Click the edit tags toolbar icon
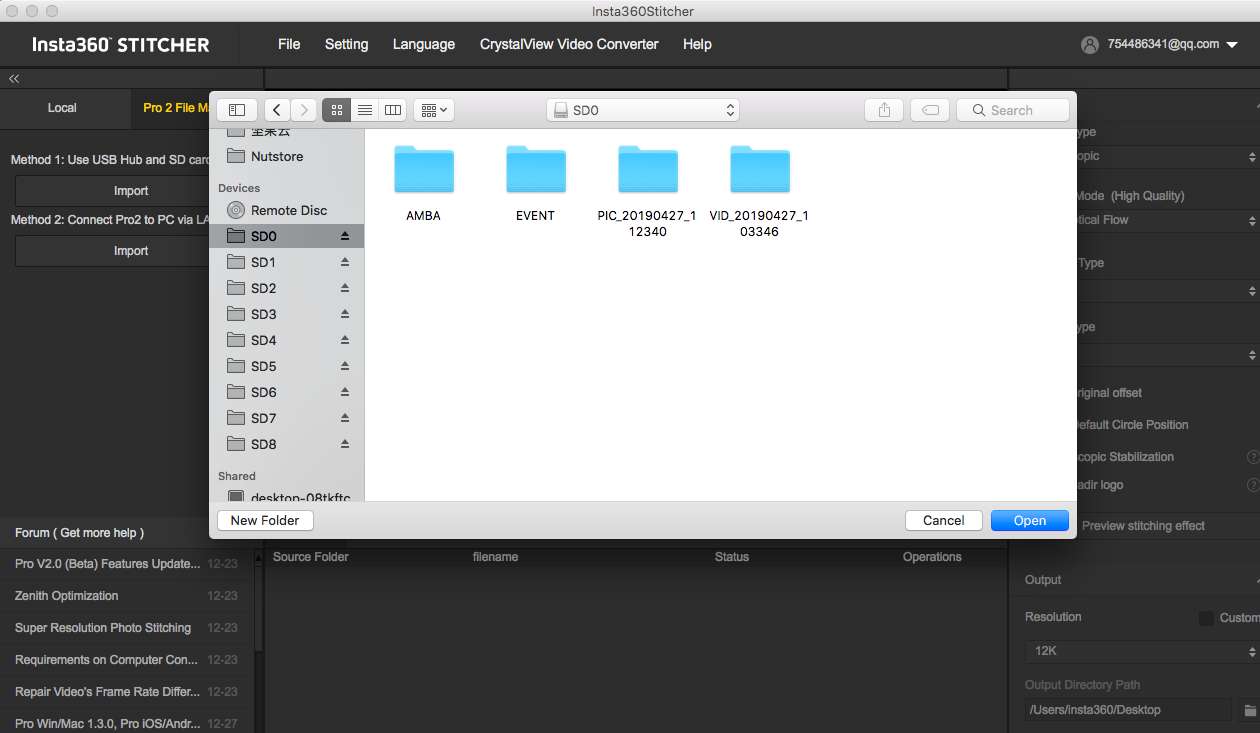Screen dimensions: 1260x733 930,110
